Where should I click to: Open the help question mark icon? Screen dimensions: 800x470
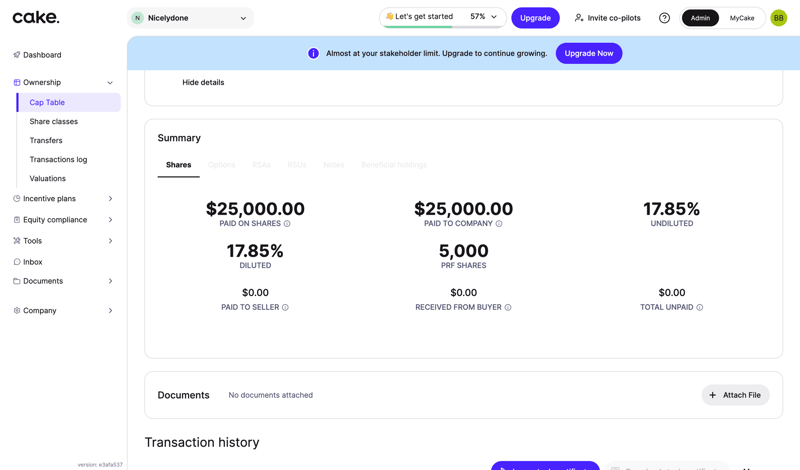coord(664,18)
